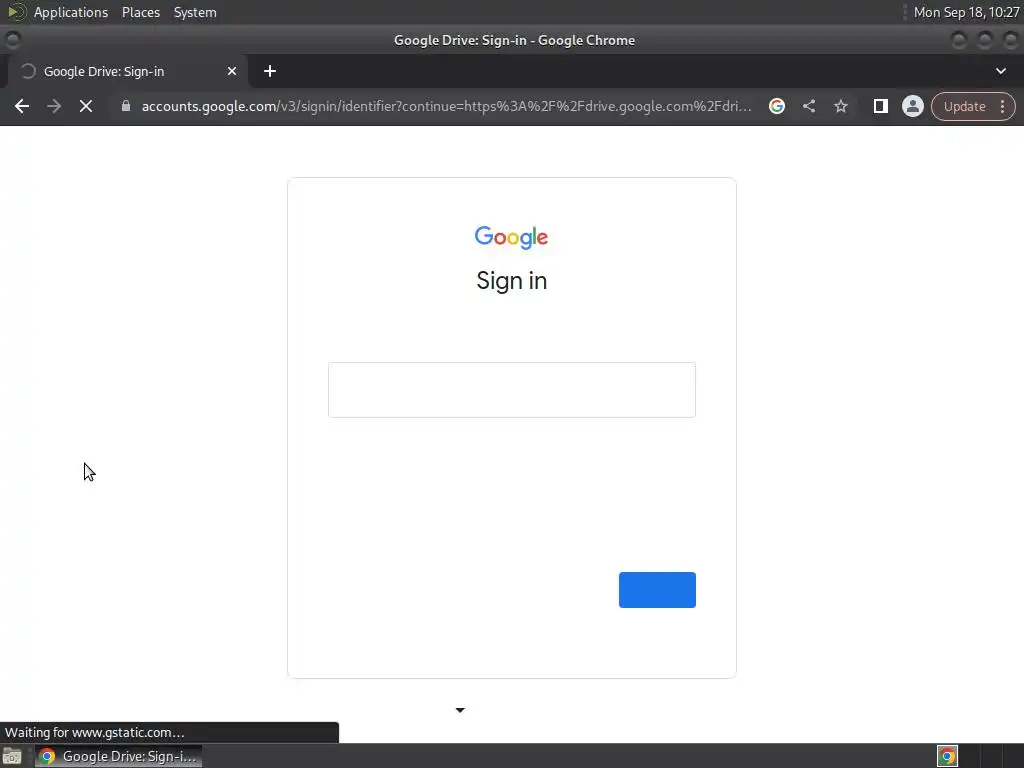Click the Applications menu logo icon

pos(16,12)
